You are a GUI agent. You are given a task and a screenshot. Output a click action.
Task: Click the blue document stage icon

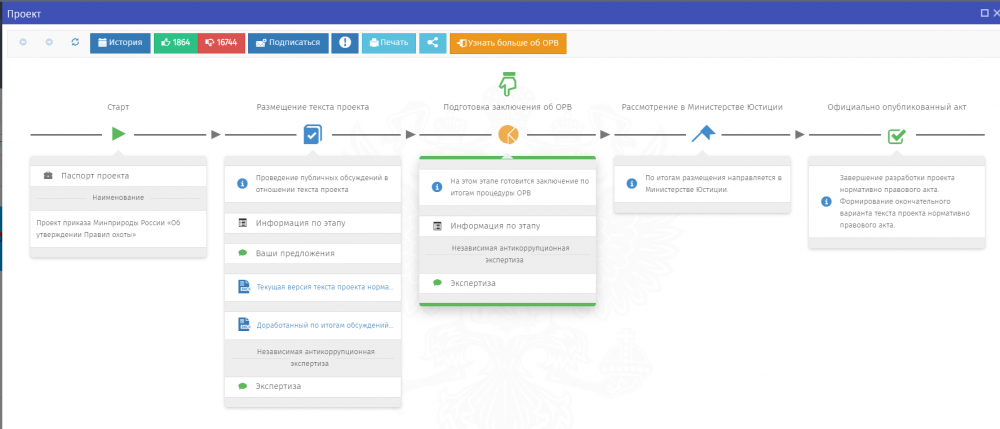312,133
